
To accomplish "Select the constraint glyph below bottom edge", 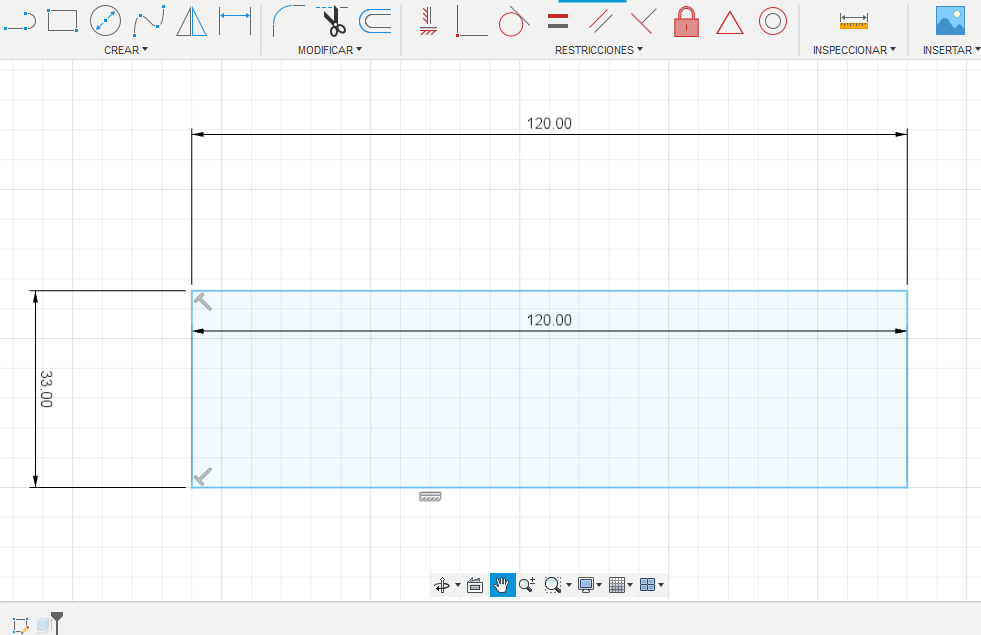I will click(430, 497).
